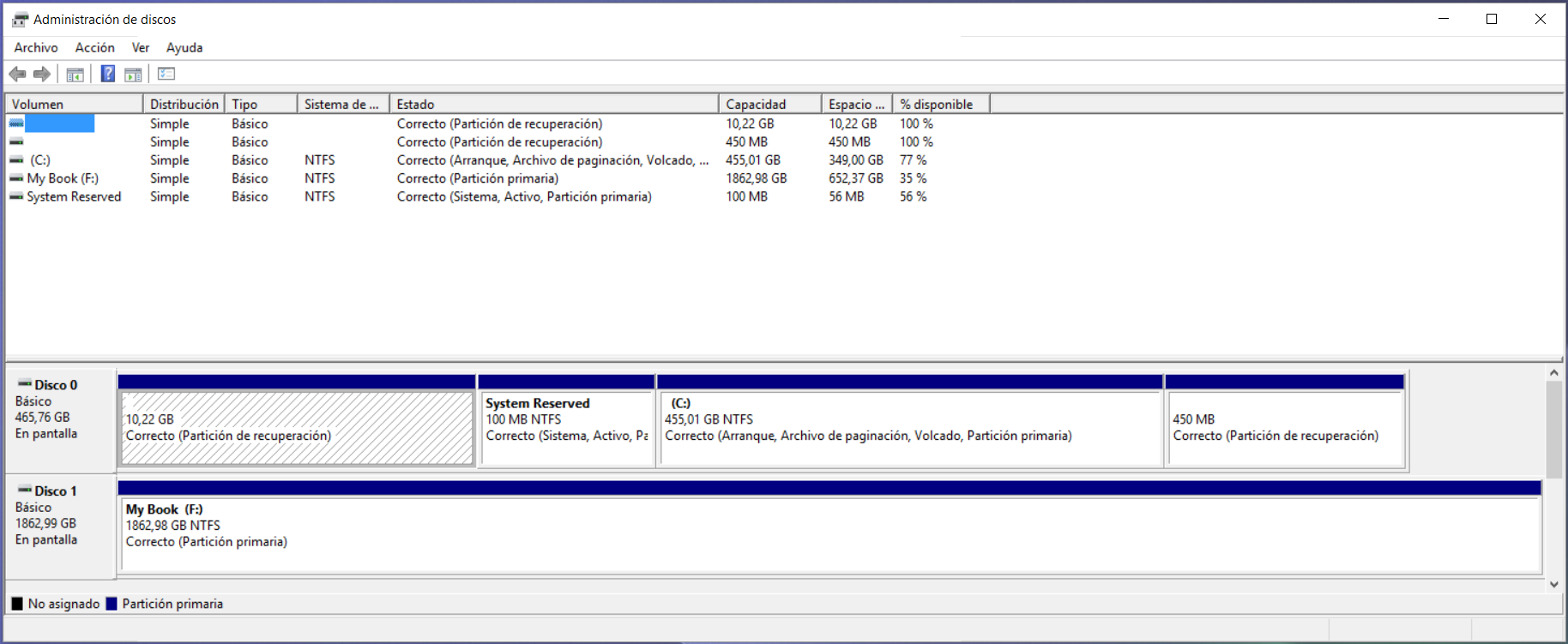Click the Forward arrow toolbar icon
This screenshot has height=644, width=1568.
click(41, 75)
